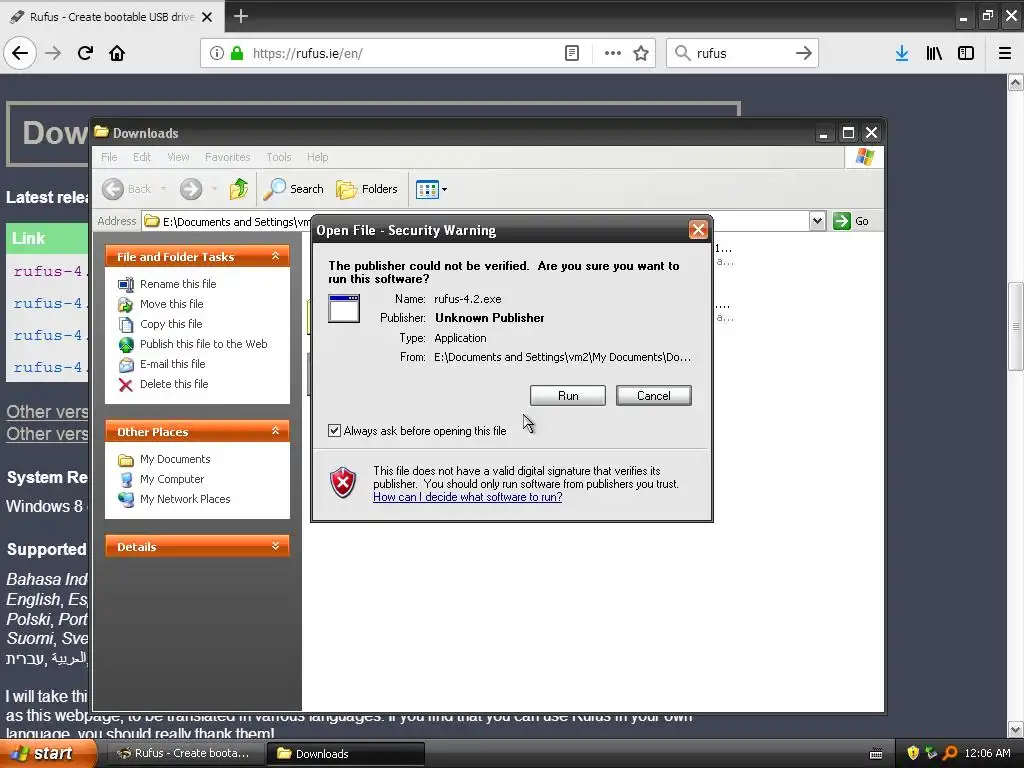Click security shield tray icon
Image resolution: width=1024 pixels, height=768 pixels.
point(912,753)
